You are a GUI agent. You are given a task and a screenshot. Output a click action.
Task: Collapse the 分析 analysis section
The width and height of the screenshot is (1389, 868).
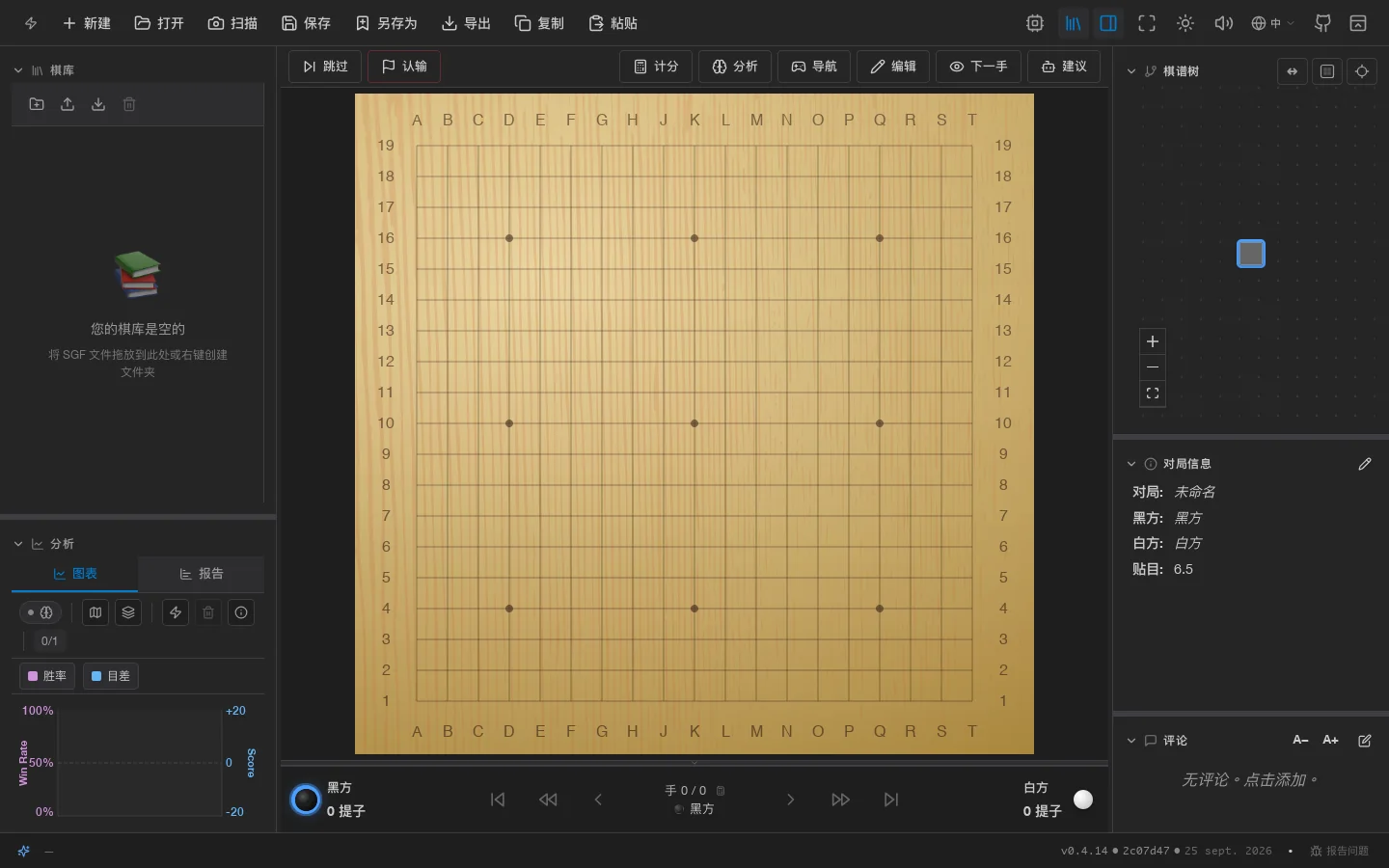tap(17, 544)
